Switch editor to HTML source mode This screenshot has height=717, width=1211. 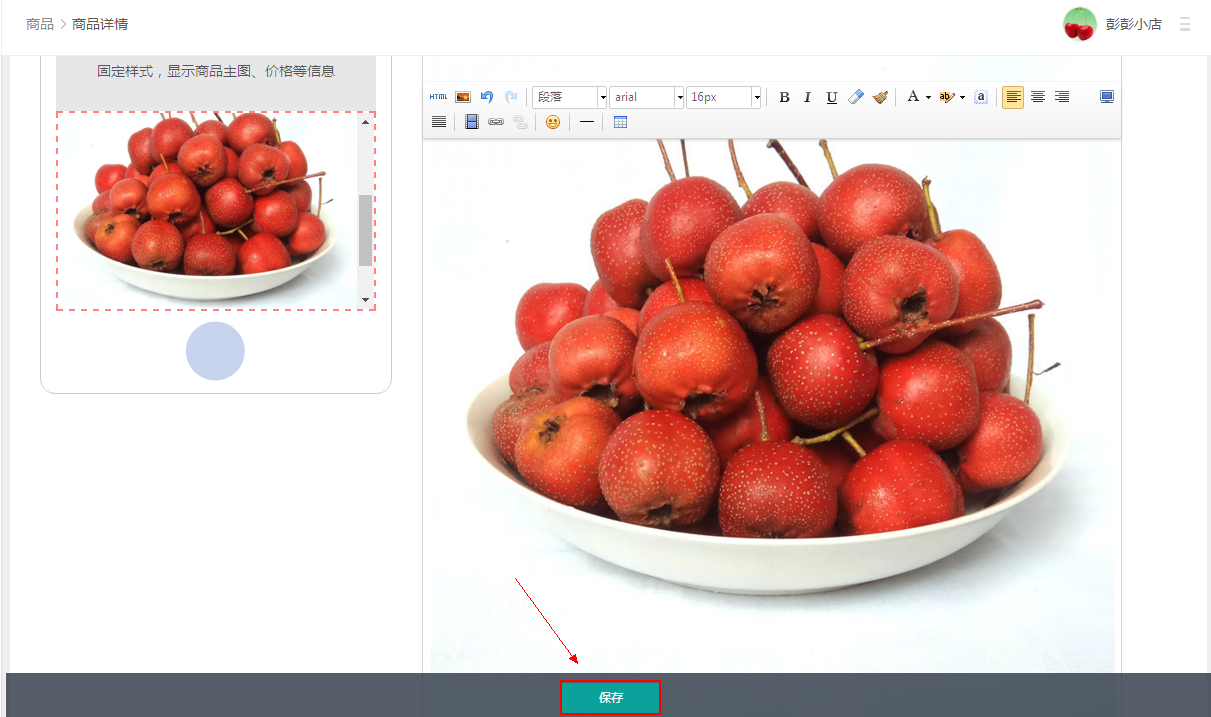click(x=438, y=97)
